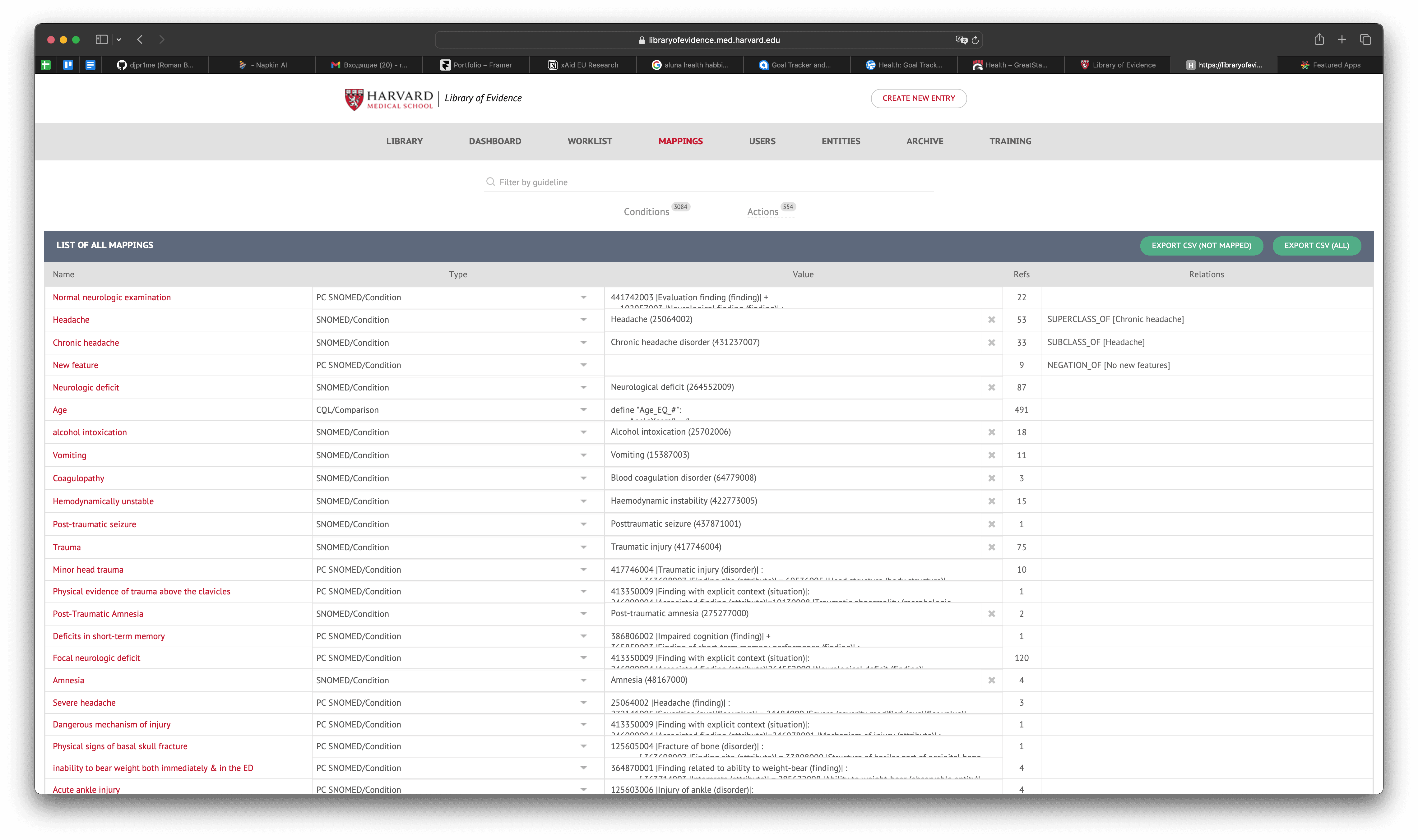Click the define "Age_EQ_#" value cell

803,410
